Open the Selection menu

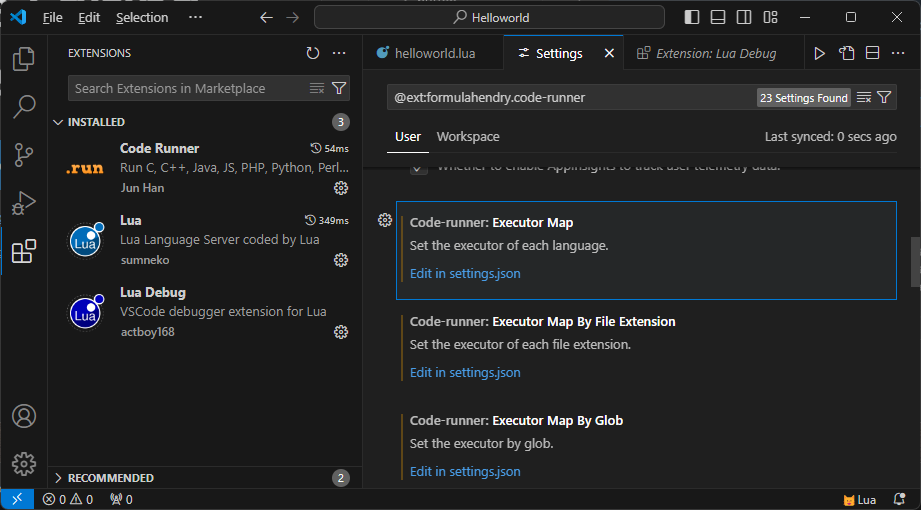pyautogui.click(x=142, y=18)
